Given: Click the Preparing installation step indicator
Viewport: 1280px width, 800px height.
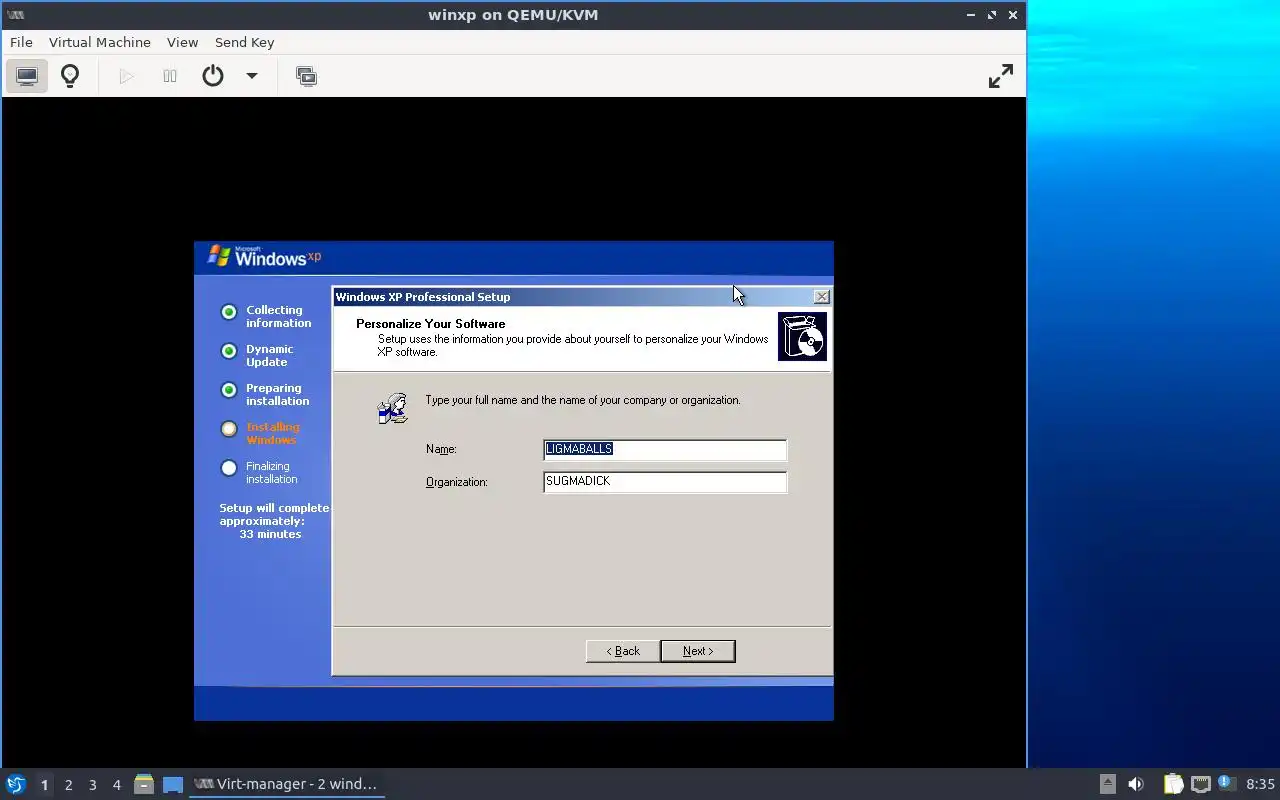Looking at the screenshot, I should click(229, 390).
